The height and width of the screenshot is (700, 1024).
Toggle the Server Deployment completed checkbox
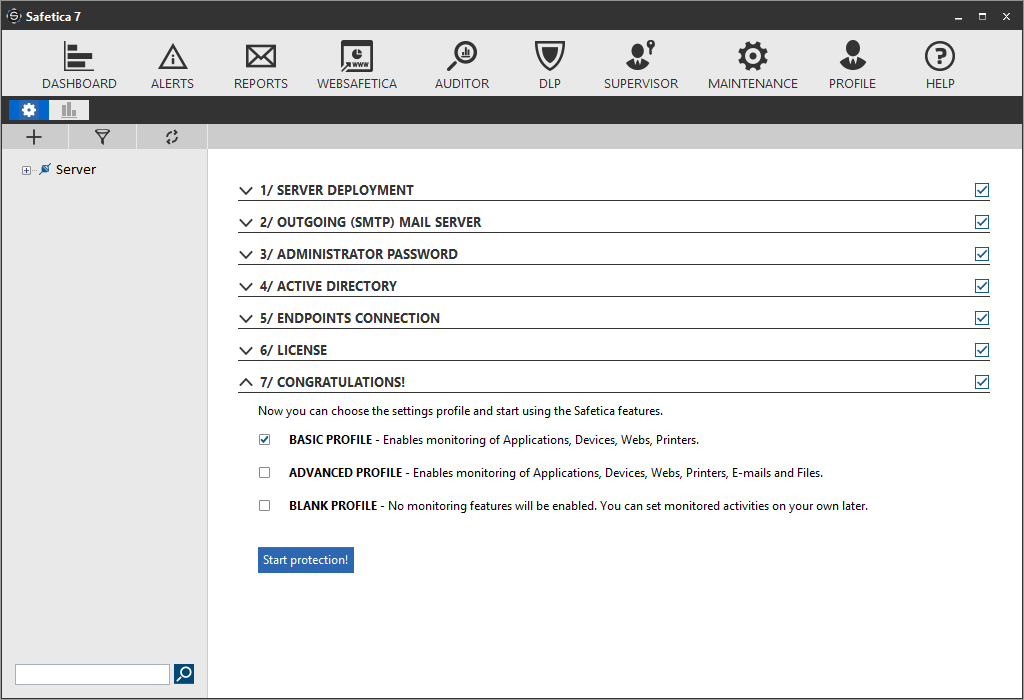(x=982, y=190)
